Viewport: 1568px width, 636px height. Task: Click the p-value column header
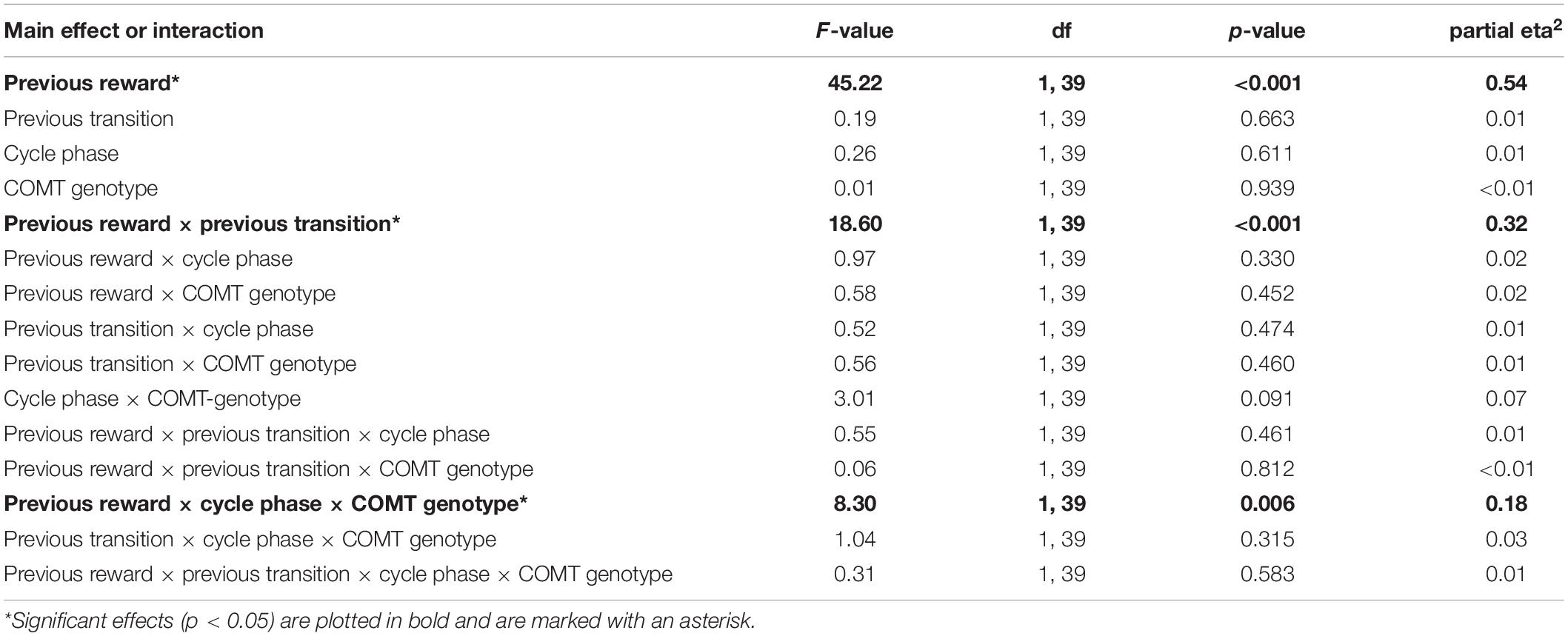coord(1267,30)
